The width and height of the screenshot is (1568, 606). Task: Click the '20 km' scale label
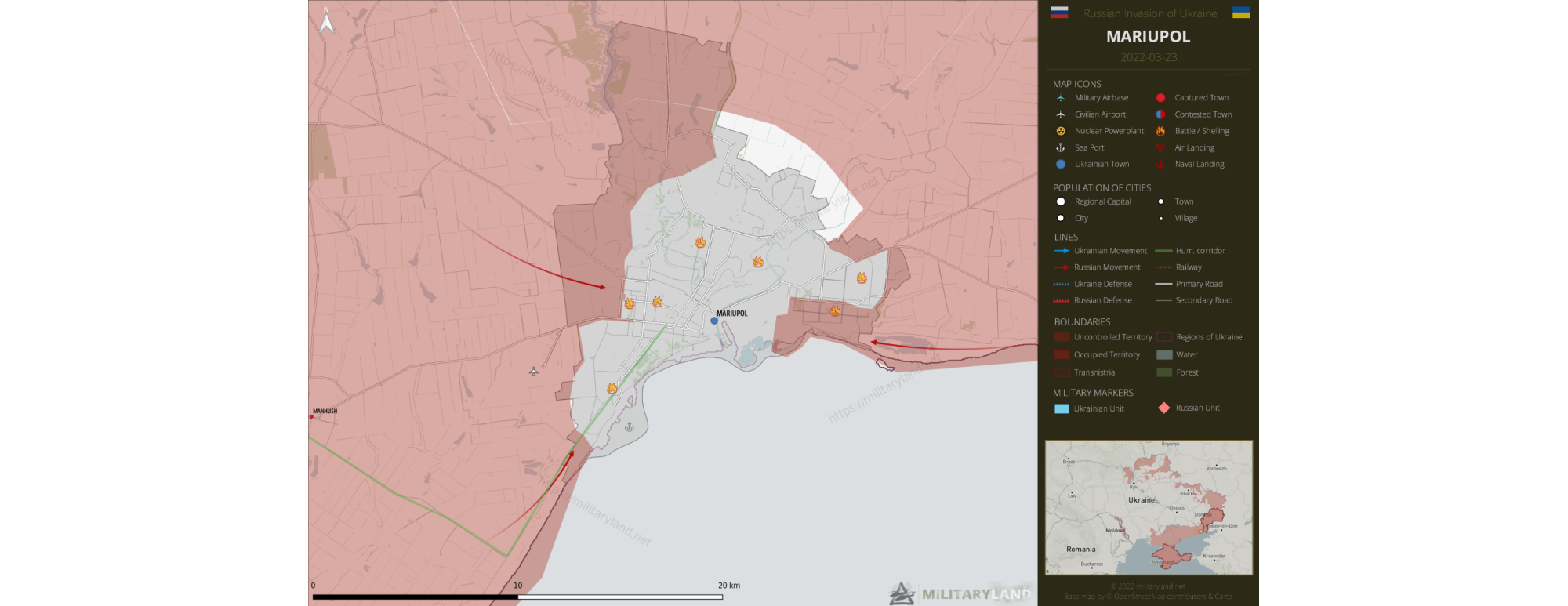click(x=729, y=586)
